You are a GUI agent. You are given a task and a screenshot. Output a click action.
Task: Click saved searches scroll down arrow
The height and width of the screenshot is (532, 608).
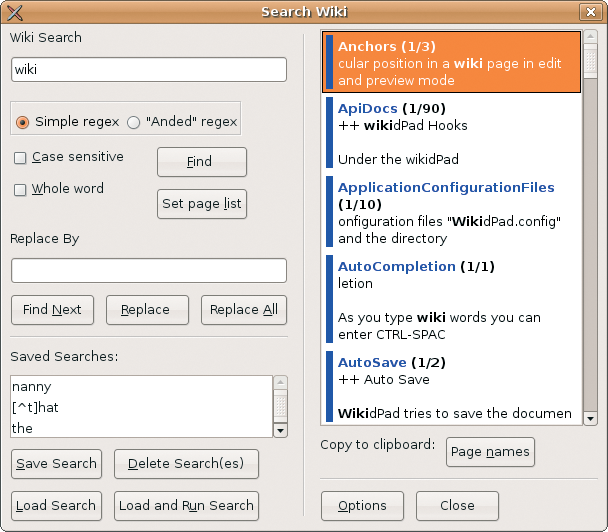[280, 430]
